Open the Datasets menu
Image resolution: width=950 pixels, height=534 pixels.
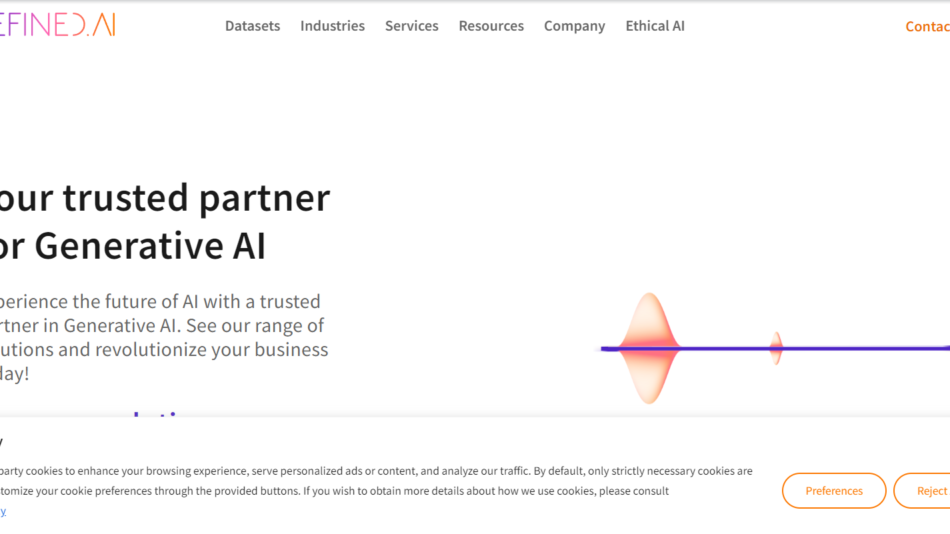coord(252,26)
